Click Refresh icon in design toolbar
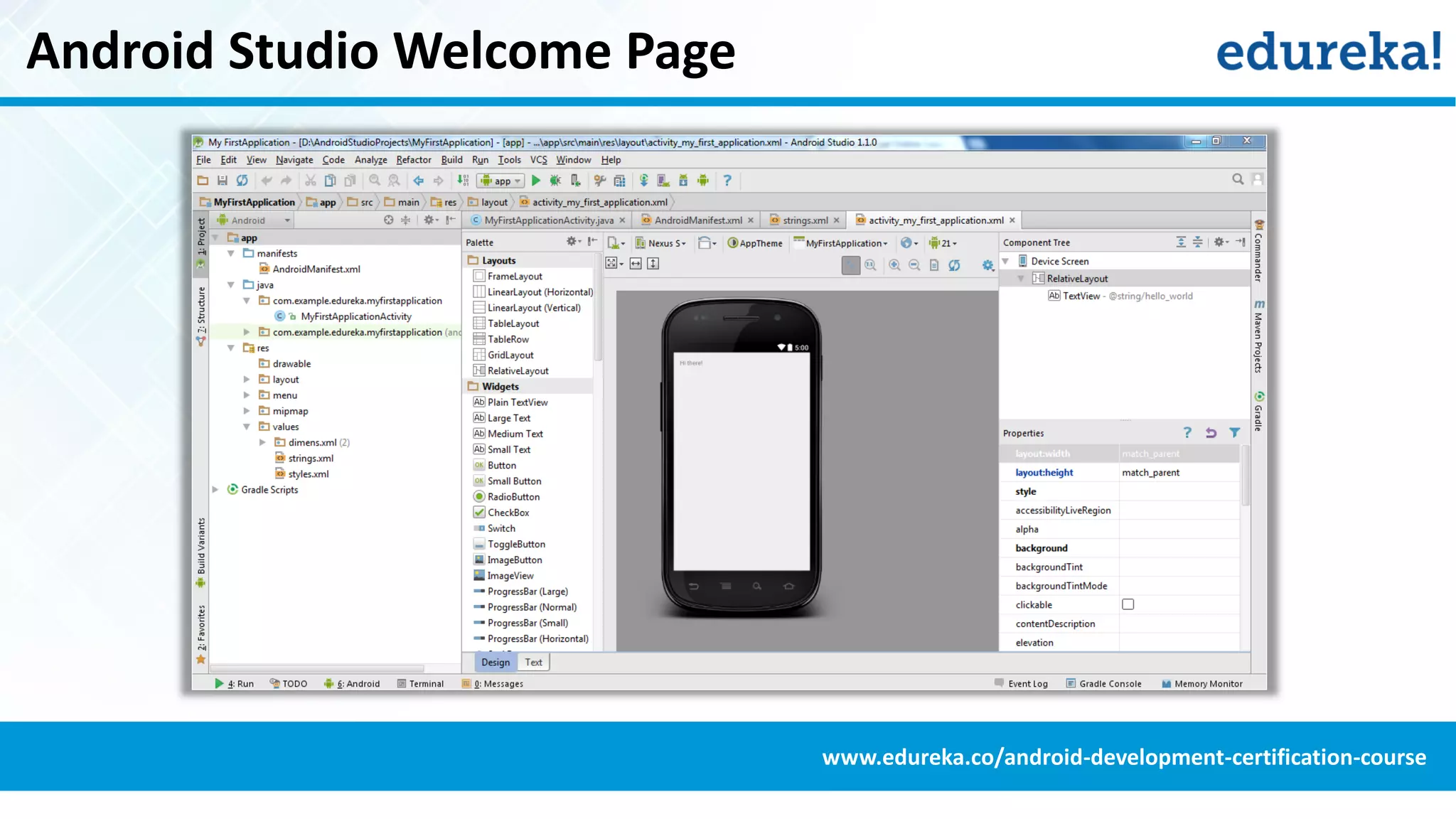The width and height of the screenshot is (1456, 819). click(x=954, y=265)
